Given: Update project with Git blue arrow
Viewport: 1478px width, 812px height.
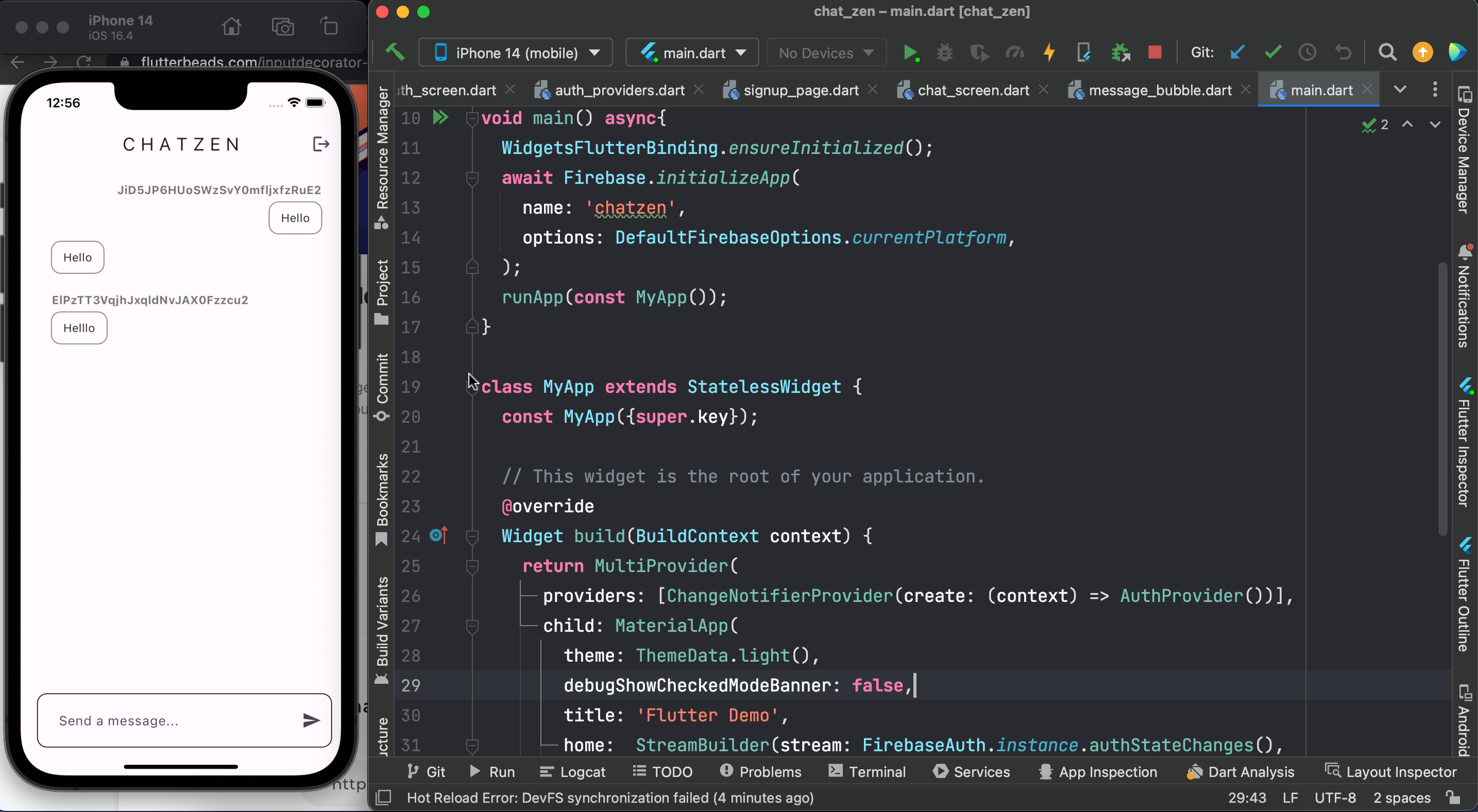Looking at the screenshot, I should point(1236,53).
